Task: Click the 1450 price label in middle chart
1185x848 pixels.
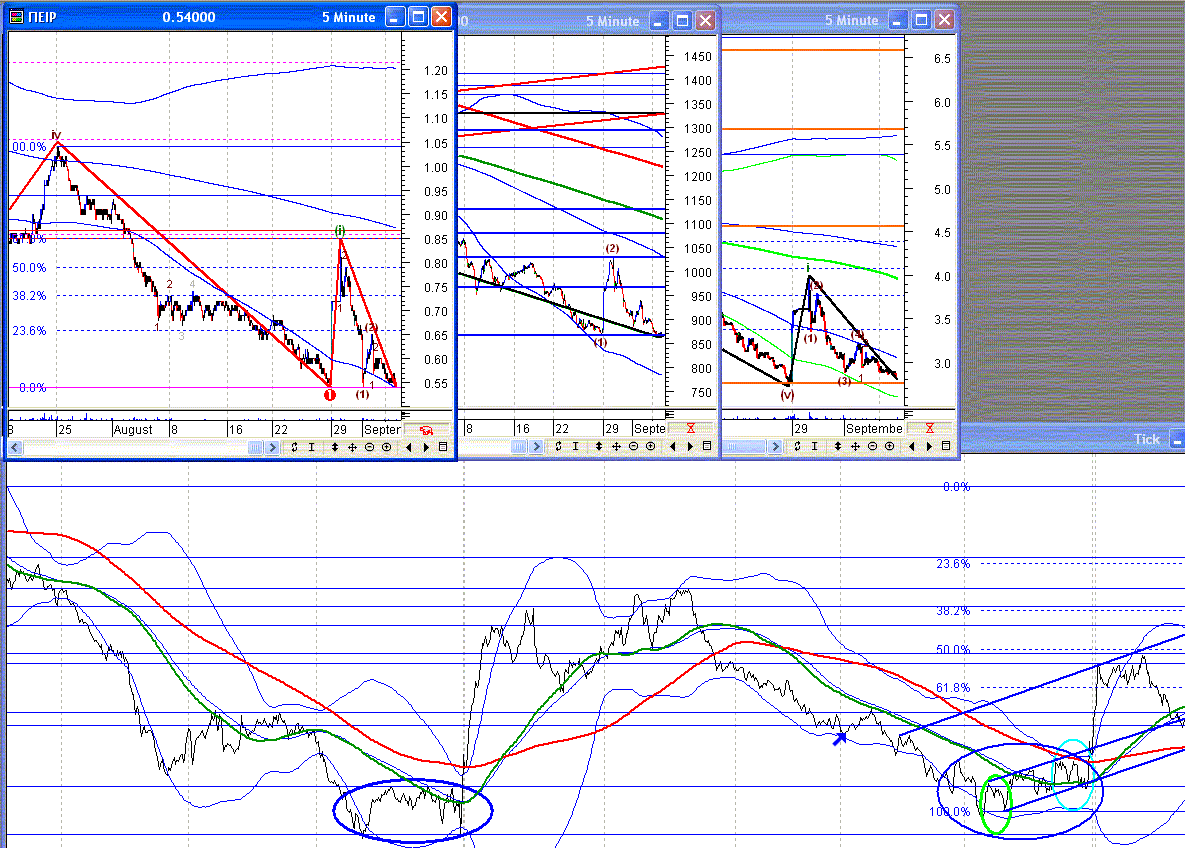Action: coord(698,57)
